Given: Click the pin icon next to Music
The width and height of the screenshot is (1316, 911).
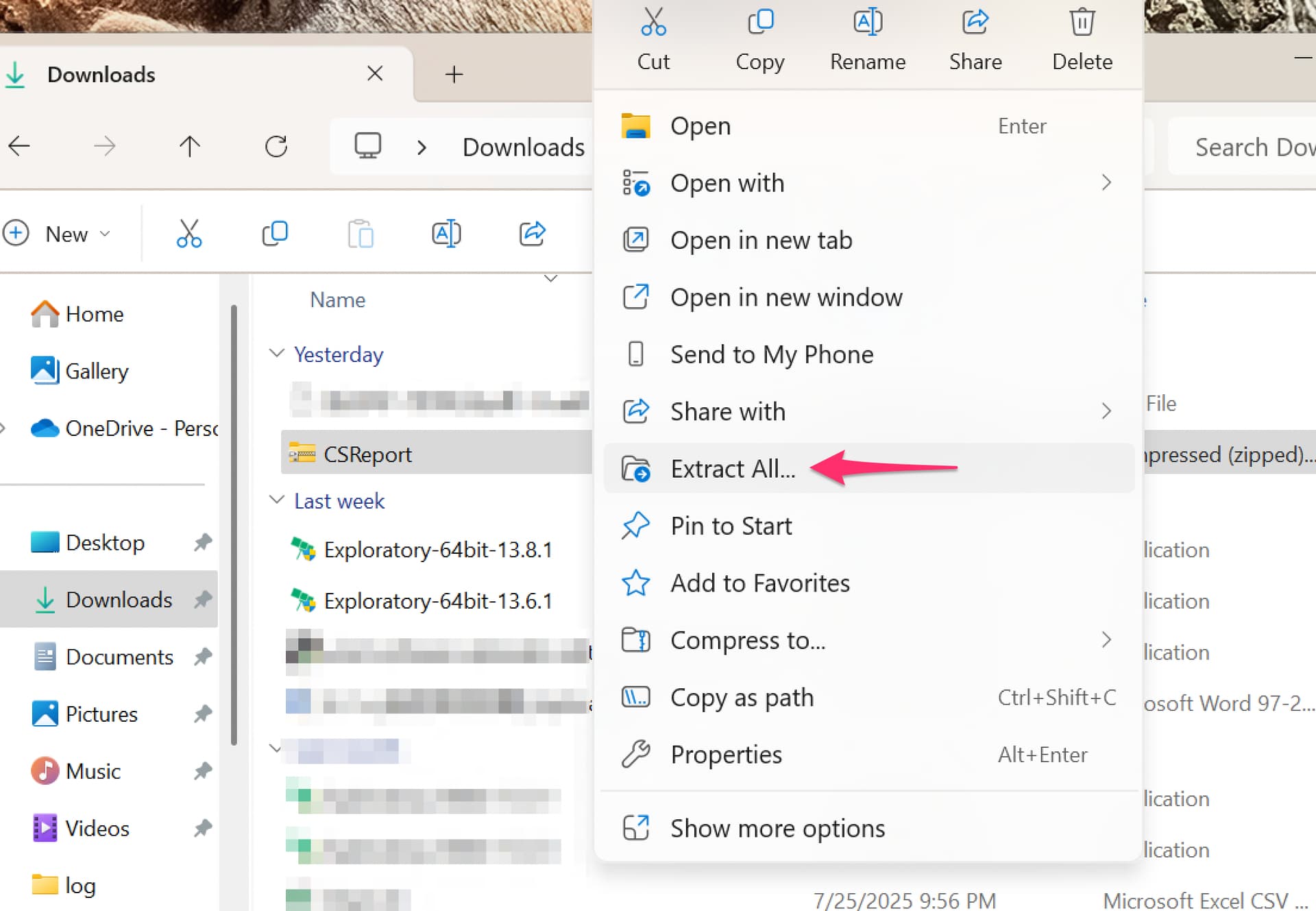Looking at the screenshot, I should tap(202, 770).
